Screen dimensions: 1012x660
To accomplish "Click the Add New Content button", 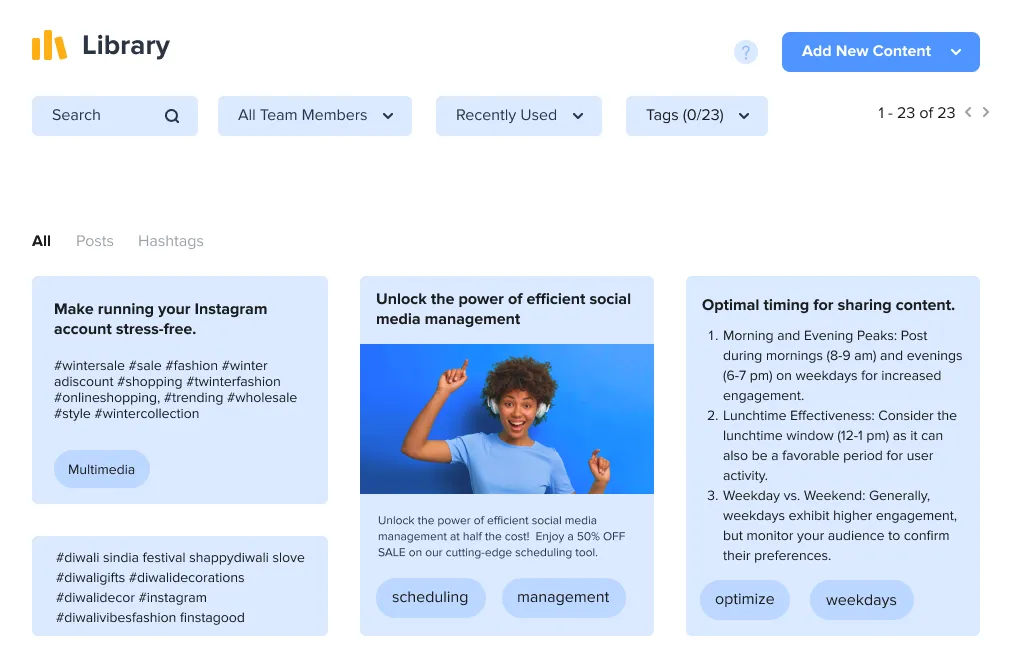I will (x=880, y=52).
